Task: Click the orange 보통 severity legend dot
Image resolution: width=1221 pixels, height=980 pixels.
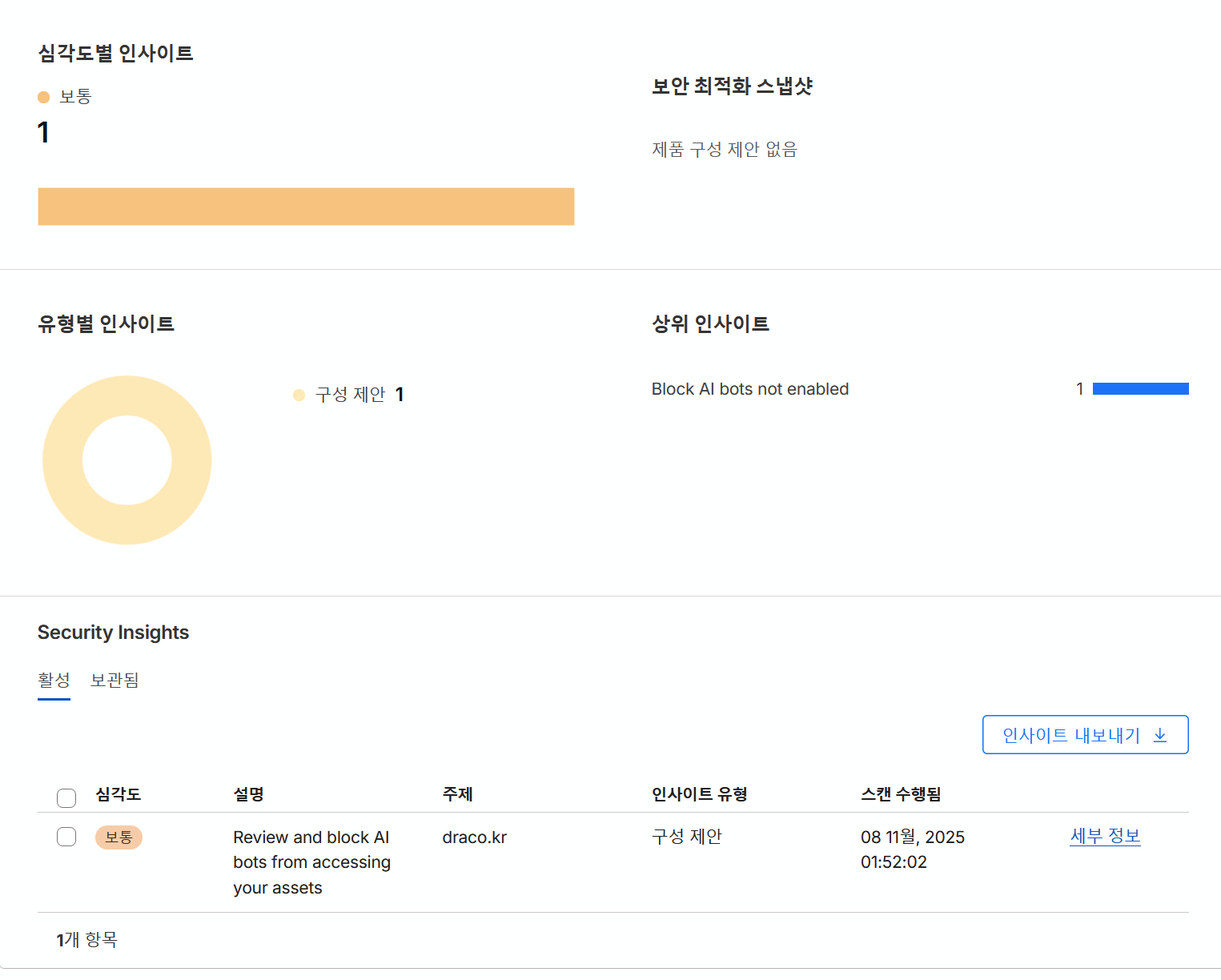Action: point(44,97)
